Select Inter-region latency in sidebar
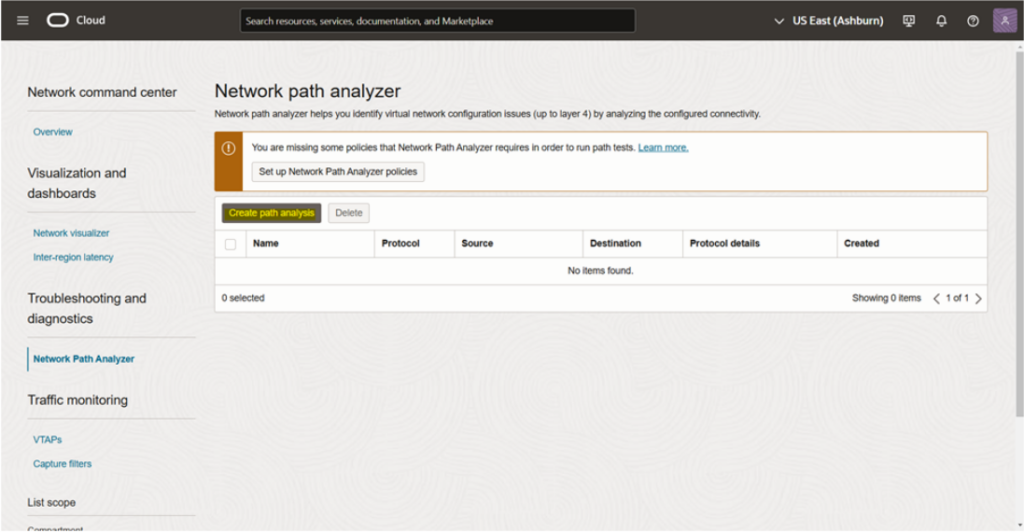The height and width of the screenshot is (532, 1024). [x=73, y=257]
